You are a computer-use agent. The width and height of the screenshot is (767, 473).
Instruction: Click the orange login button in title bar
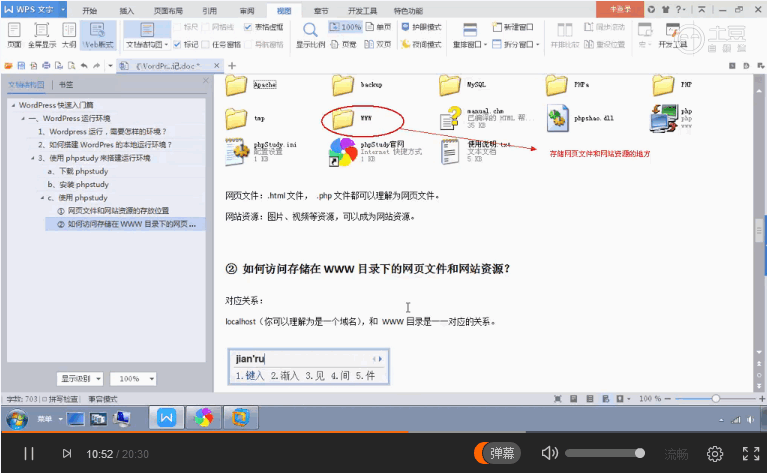[x=620, y=9]
